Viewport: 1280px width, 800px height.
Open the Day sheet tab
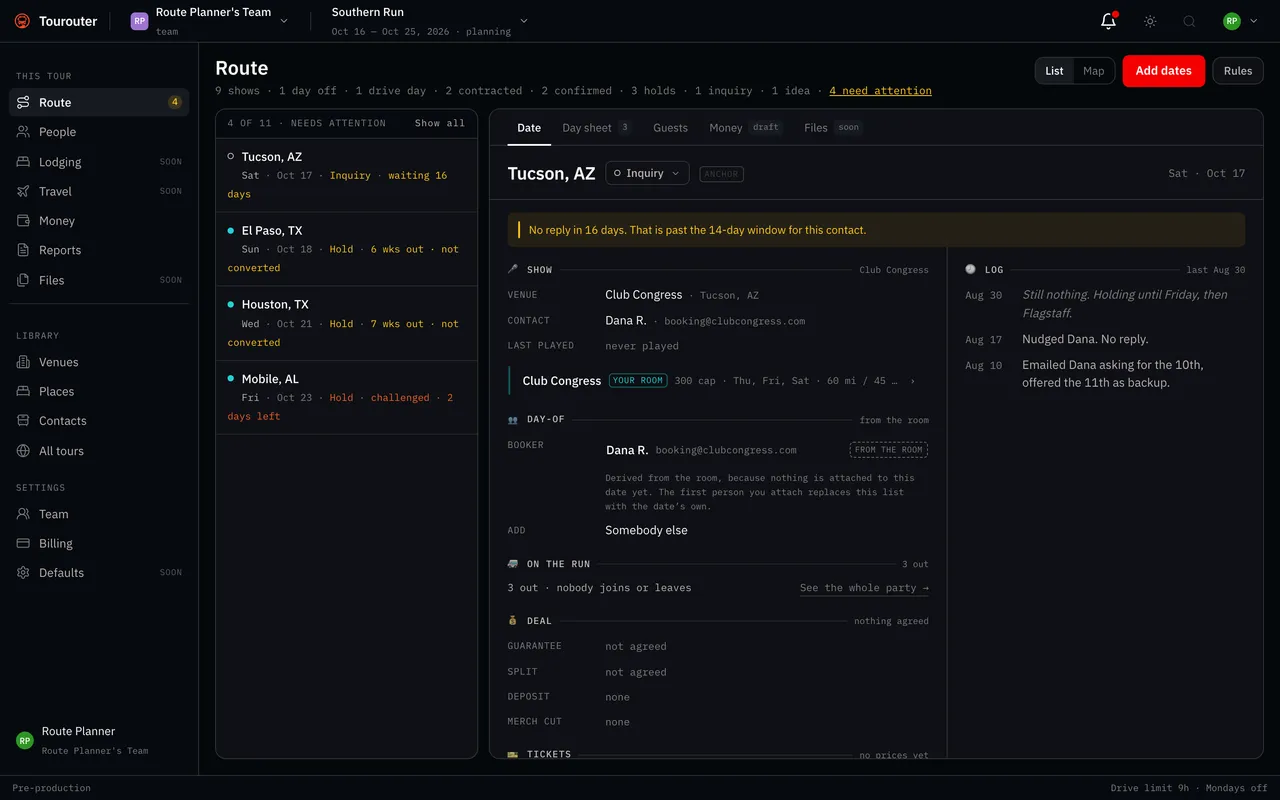596,128
